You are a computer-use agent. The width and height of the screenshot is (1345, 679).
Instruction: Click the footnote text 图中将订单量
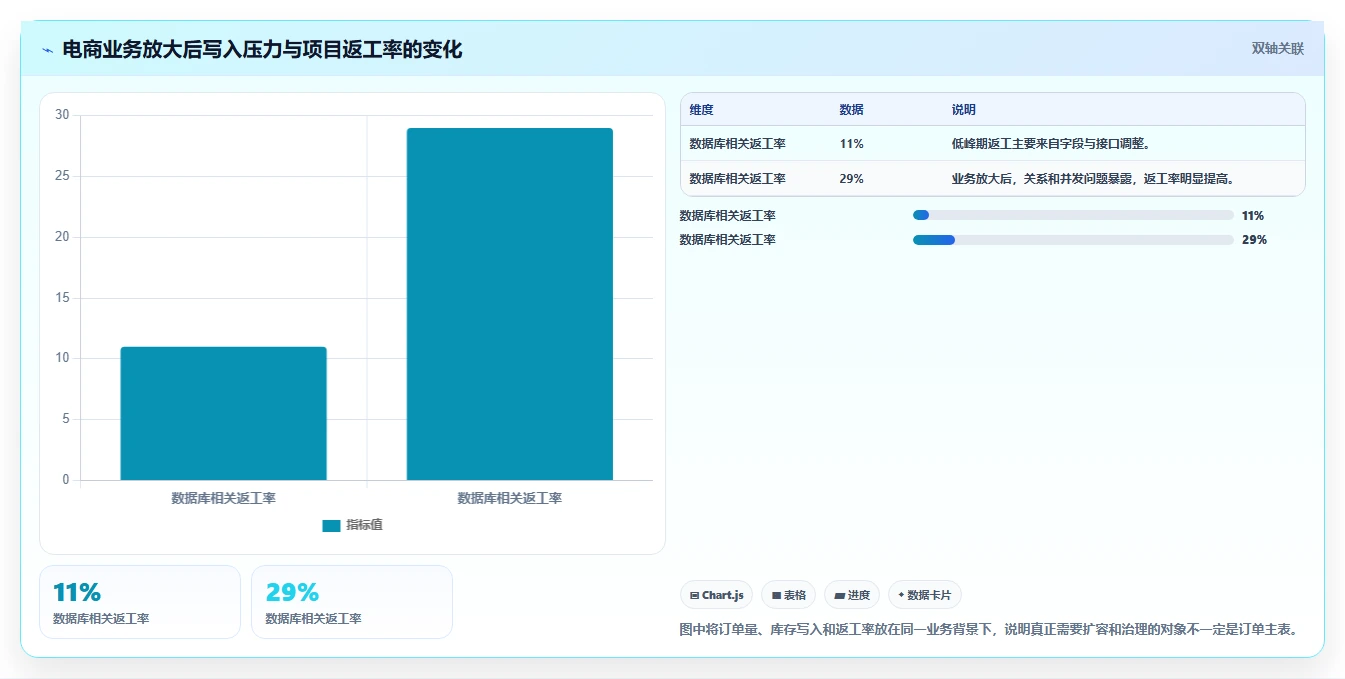988,629
